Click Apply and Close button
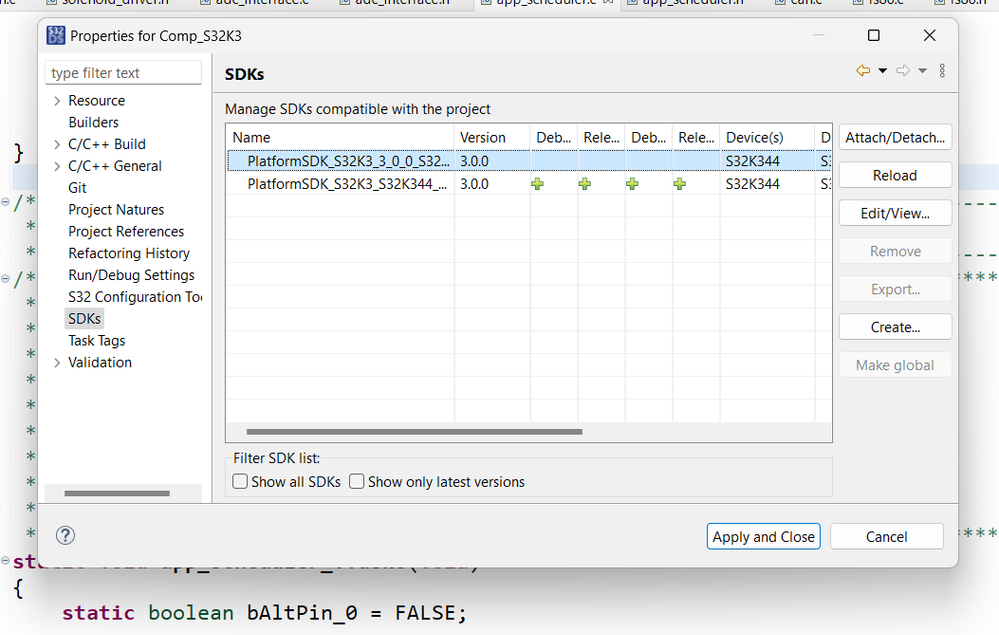This screenshot has height=635, width=999. [763, 536]
